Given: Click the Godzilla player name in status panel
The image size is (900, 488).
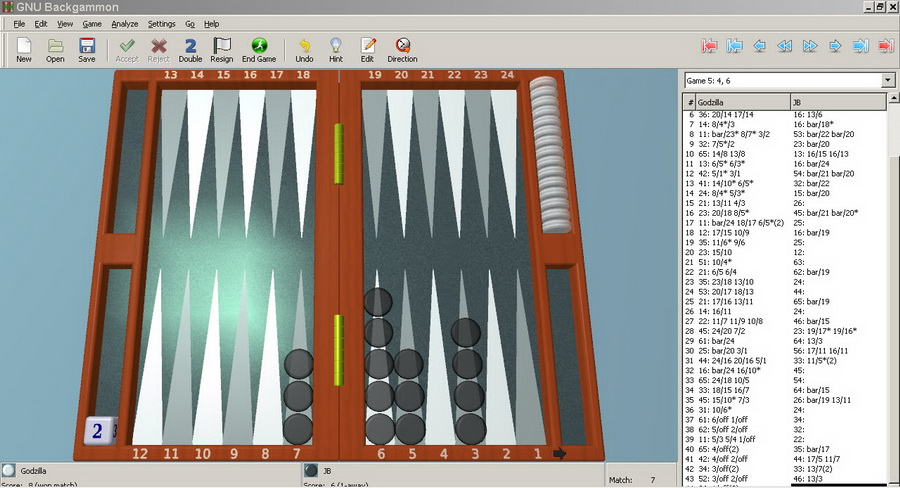Looking at the screenshot, I should coord(33,471).
